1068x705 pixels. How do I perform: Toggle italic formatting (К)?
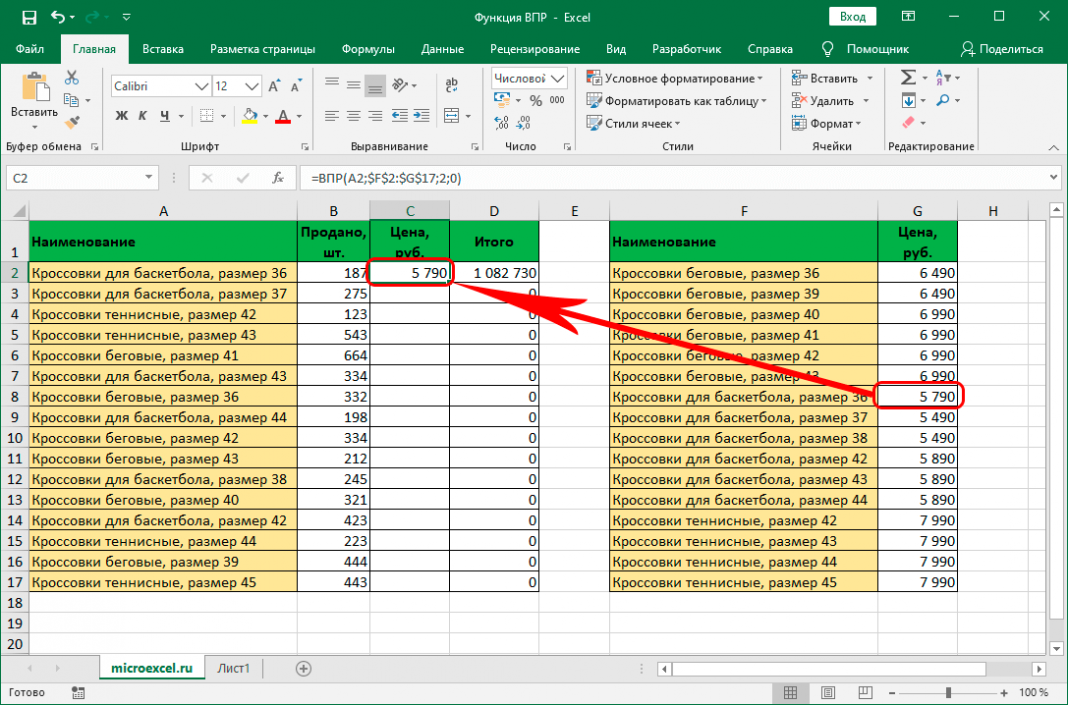pos(143,116)
